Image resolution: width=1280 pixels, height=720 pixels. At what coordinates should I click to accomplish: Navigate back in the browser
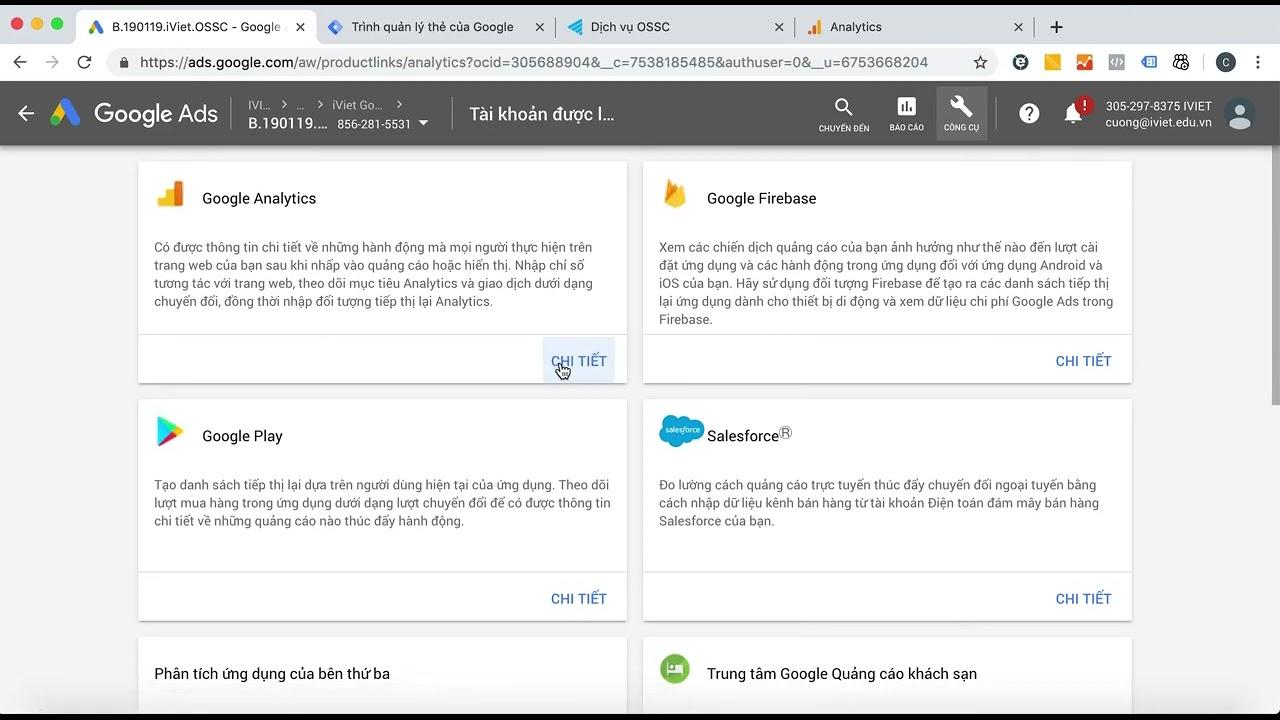tap(20, 62)
